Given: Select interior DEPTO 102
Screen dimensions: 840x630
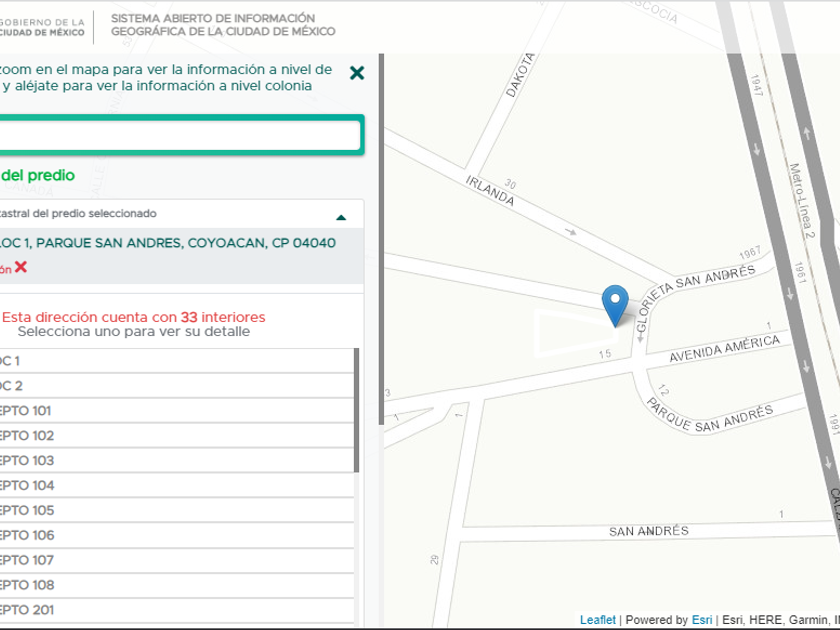Looking at the screenshot, I should click(177, 436).
